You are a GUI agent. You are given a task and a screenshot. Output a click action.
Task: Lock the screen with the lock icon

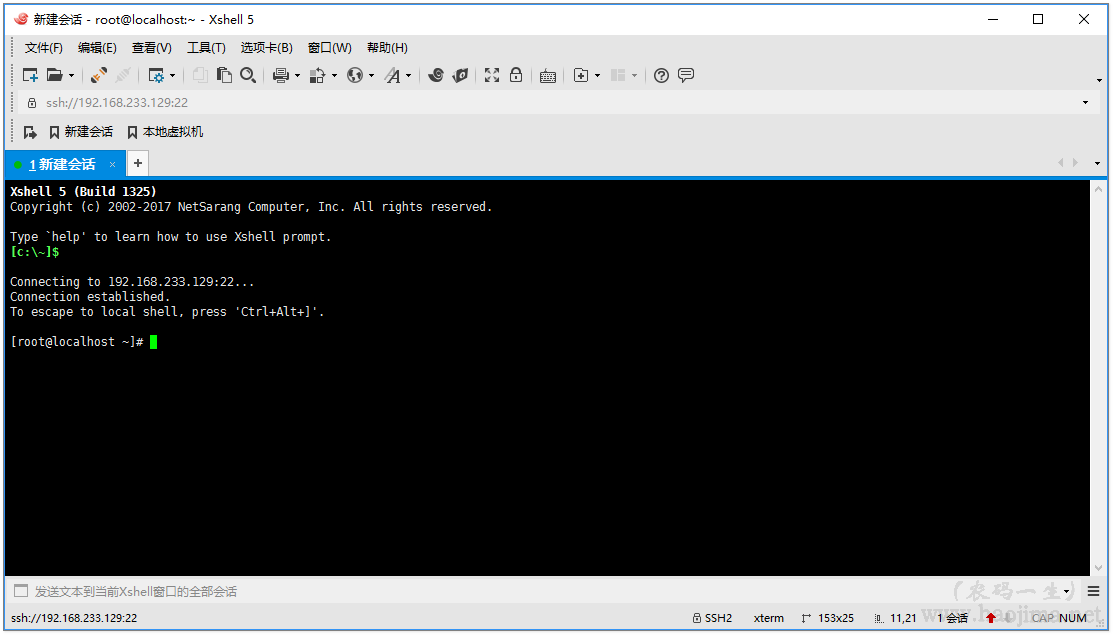[515, 75]
